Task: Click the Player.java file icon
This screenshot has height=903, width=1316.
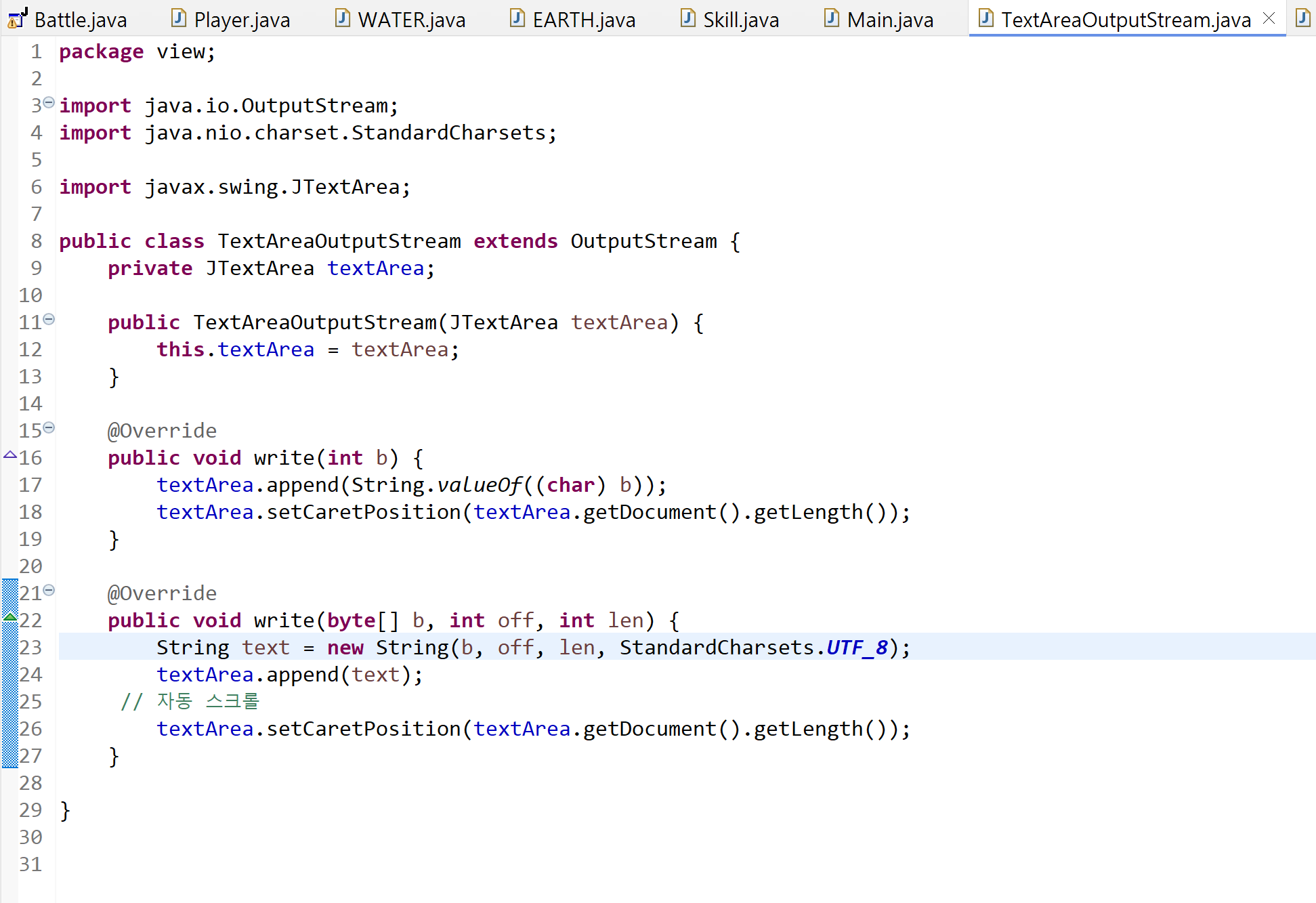Action: pos(179,18)
